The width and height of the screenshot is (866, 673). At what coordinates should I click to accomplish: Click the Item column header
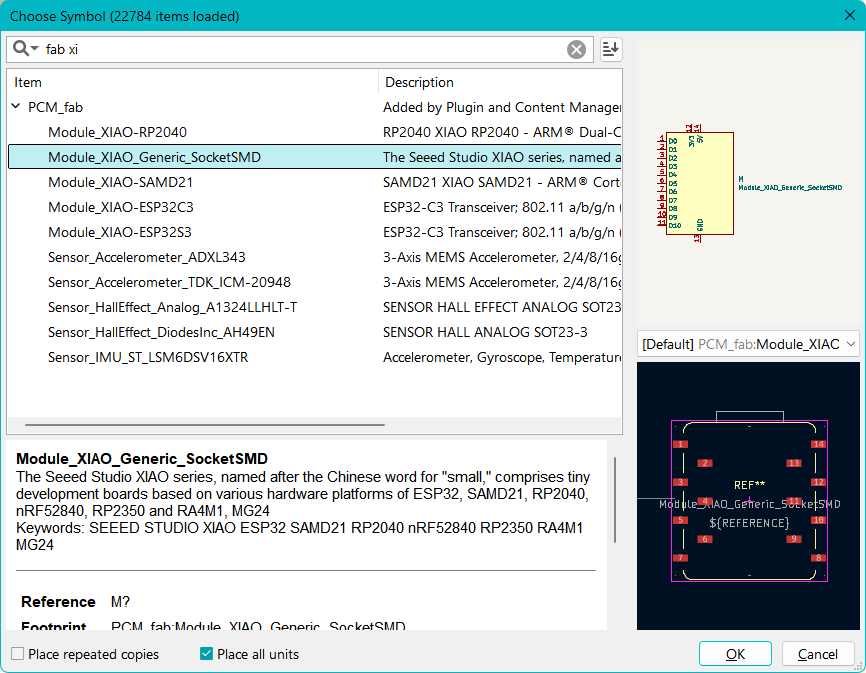click(193, 82)
